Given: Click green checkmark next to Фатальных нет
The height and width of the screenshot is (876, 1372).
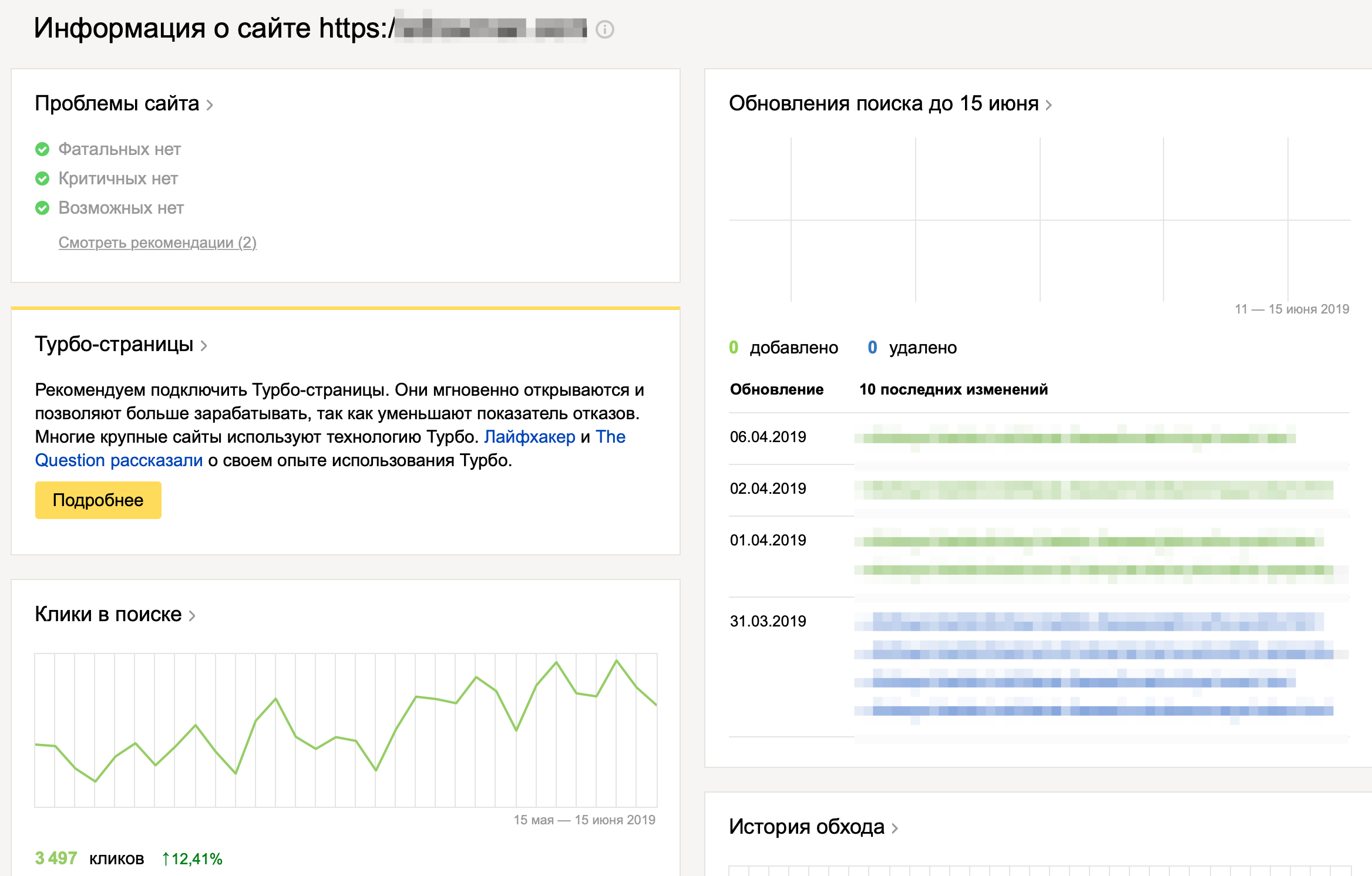Looking at the screenshot, I should coord(42,149).
